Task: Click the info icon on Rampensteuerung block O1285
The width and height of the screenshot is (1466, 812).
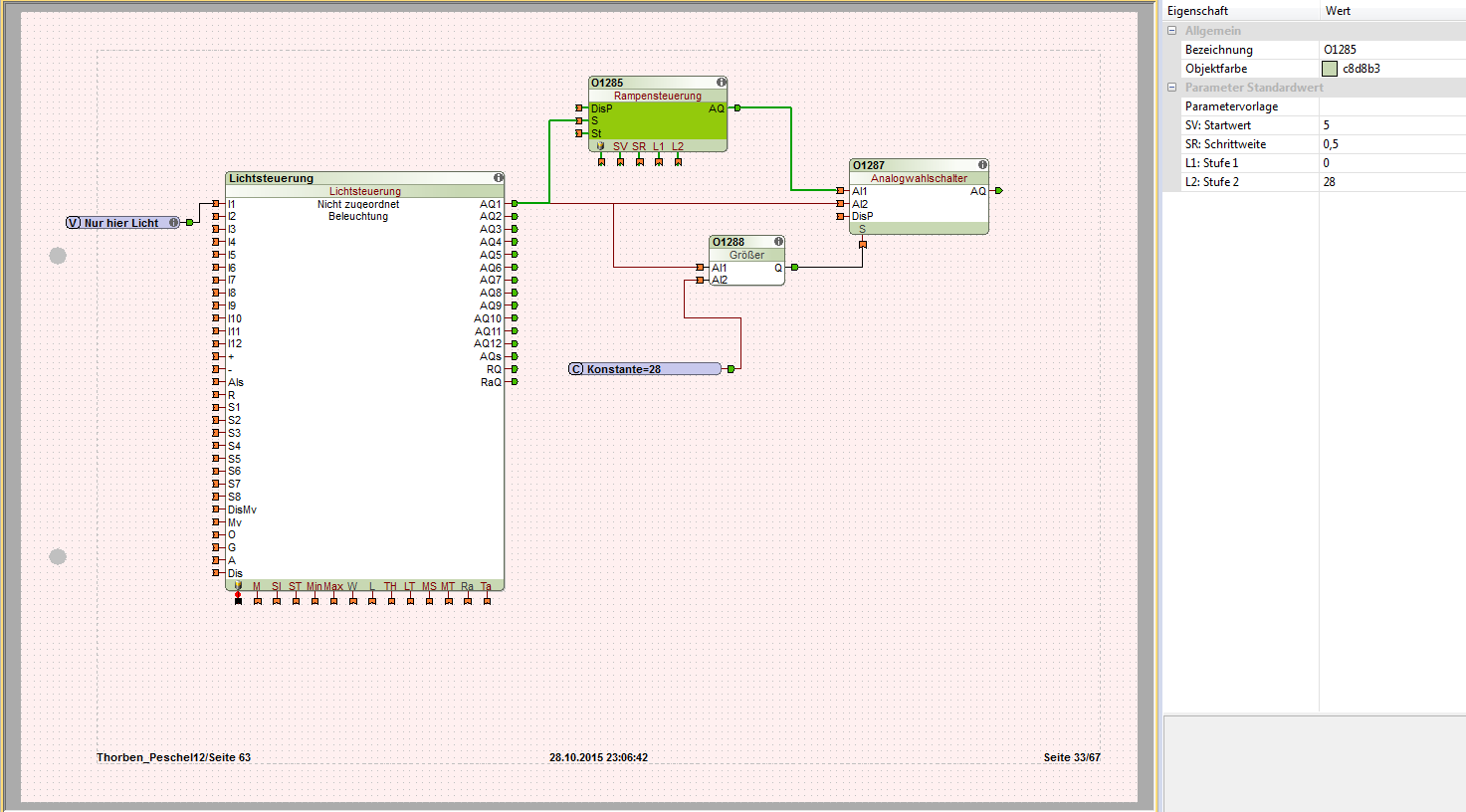Action: (x=721, y=83)
